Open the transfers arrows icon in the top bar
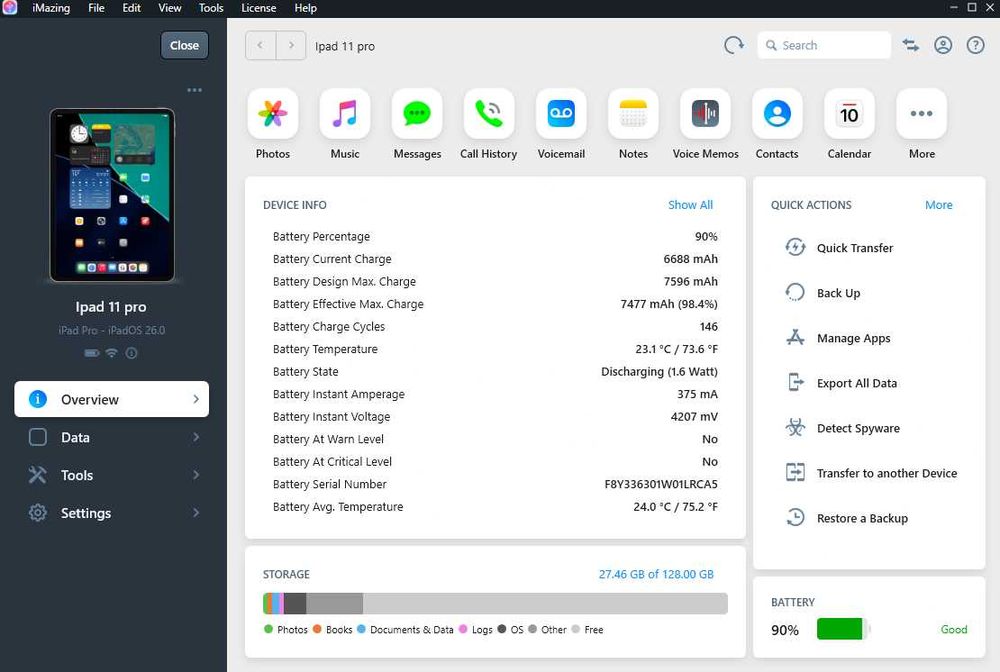Image resolution: width=1000 pixels, height=672 pixels. (x=911, y=45)
